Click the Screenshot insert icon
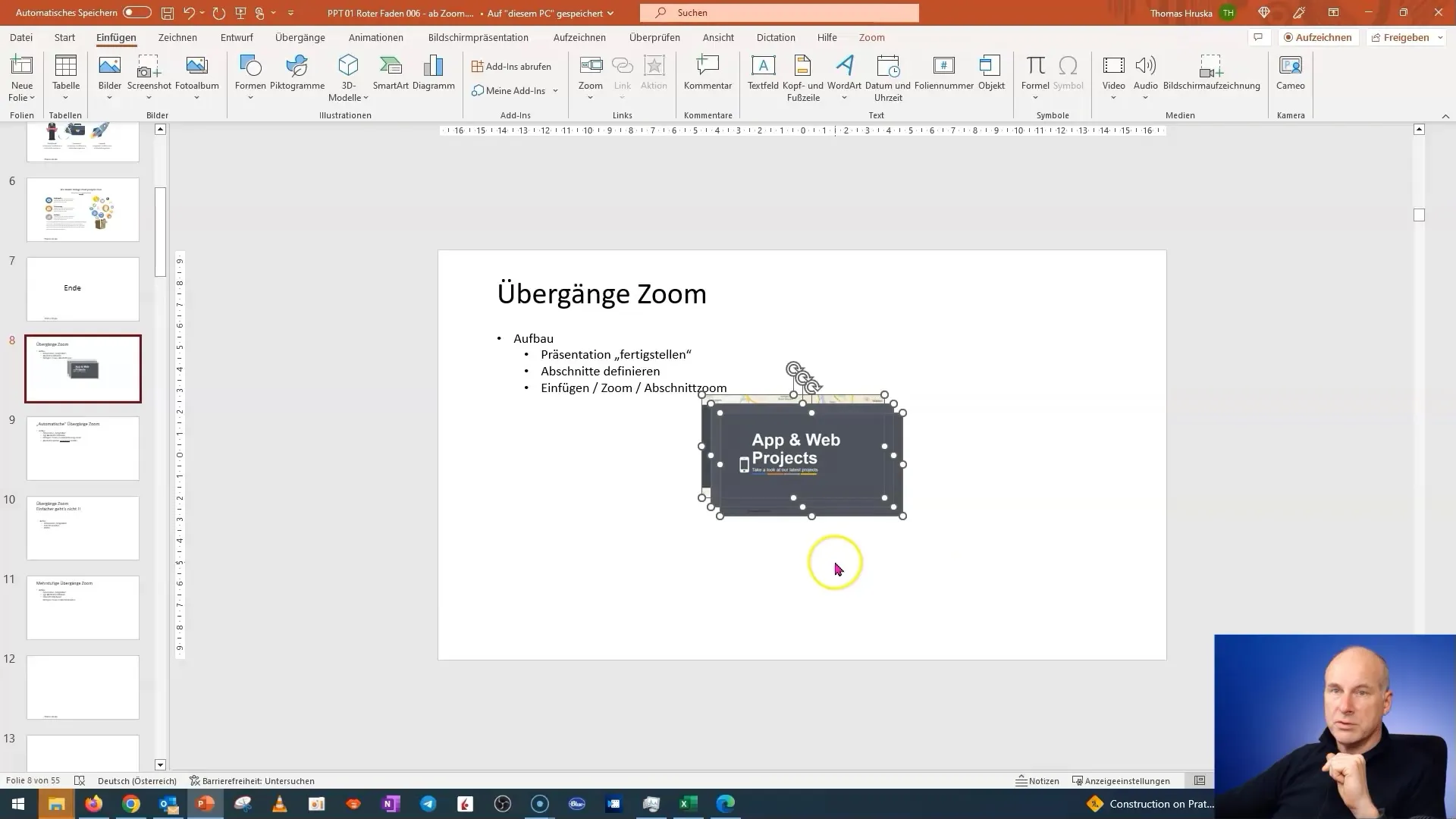Screen dimensions: 1456x819 (149, 78)
